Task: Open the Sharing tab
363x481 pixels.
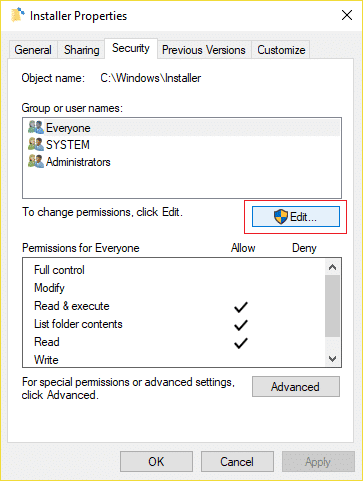Action: coord(82,50)
